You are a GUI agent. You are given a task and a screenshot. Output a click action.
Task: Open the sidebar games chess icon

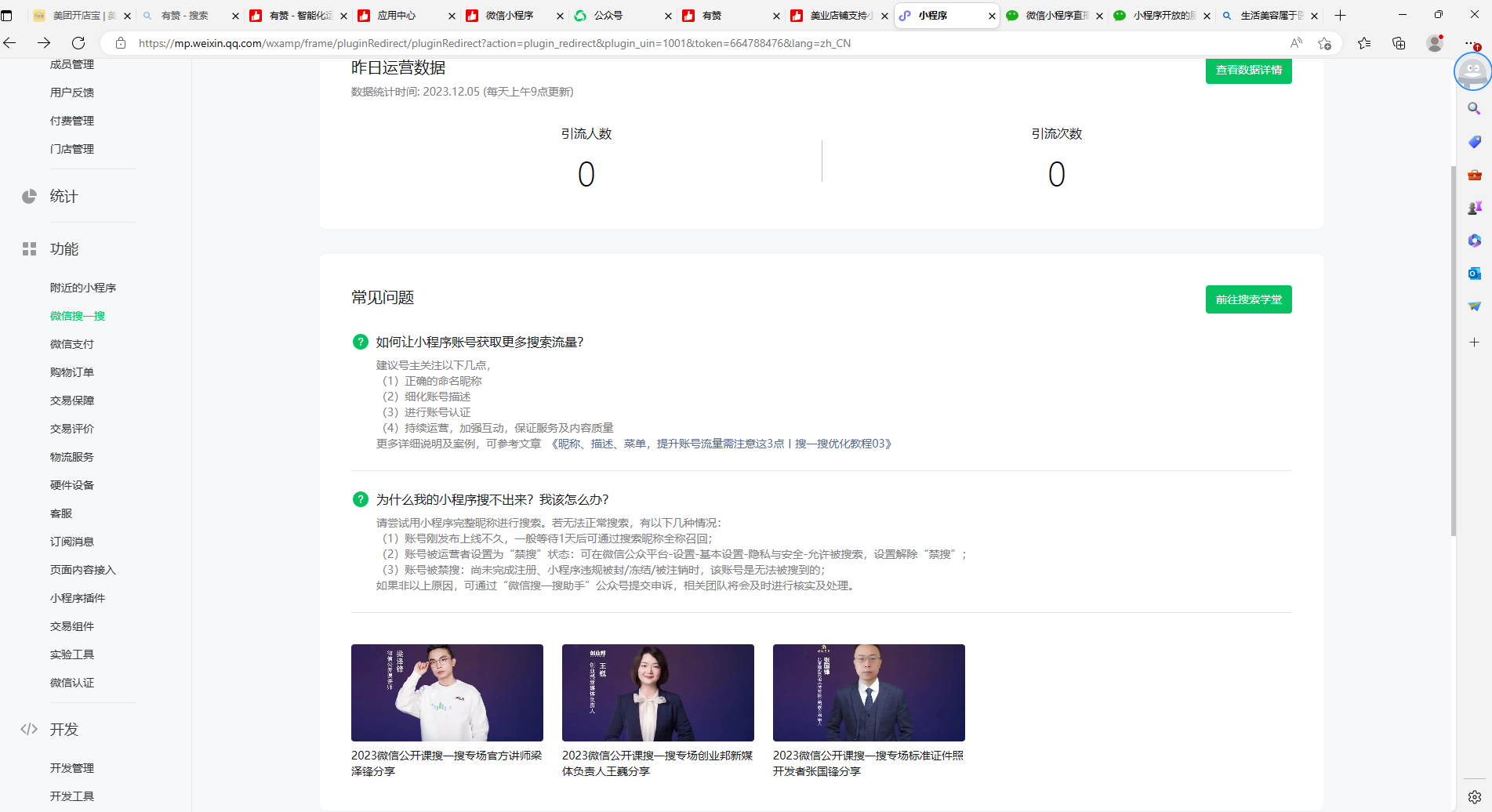click(x=1474, y=208)
